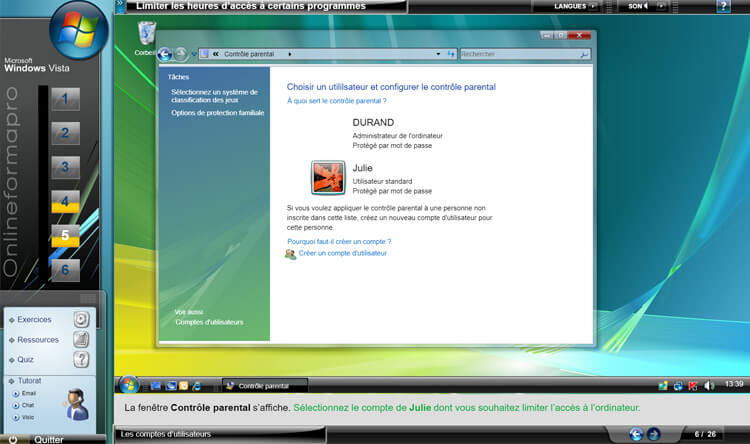Open game rating system selection link
The width and height of the screenshot is (750, 444).
214,96
